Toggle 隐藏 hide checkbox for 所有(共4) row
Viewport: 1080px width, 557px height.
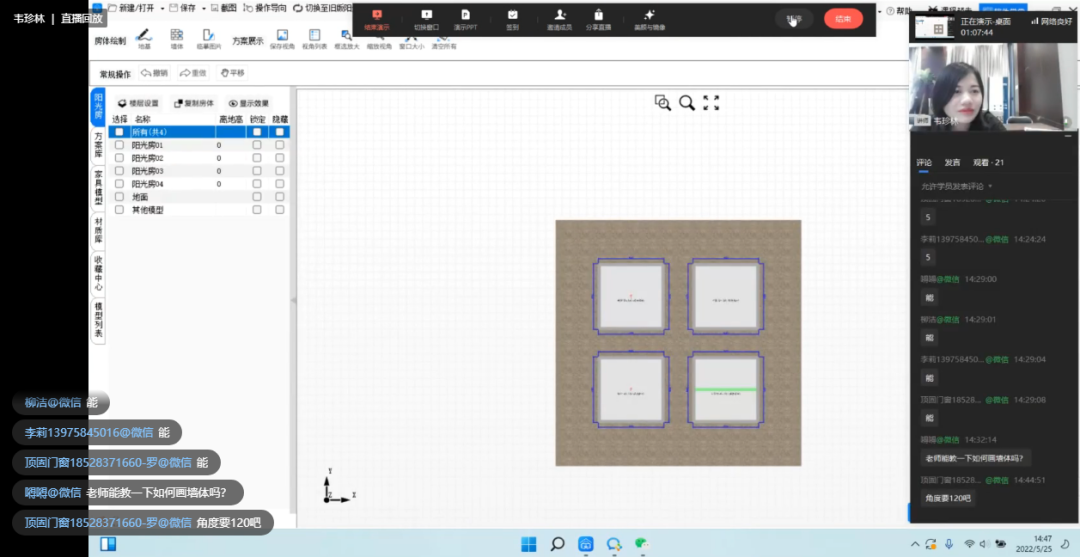[280, 132]
